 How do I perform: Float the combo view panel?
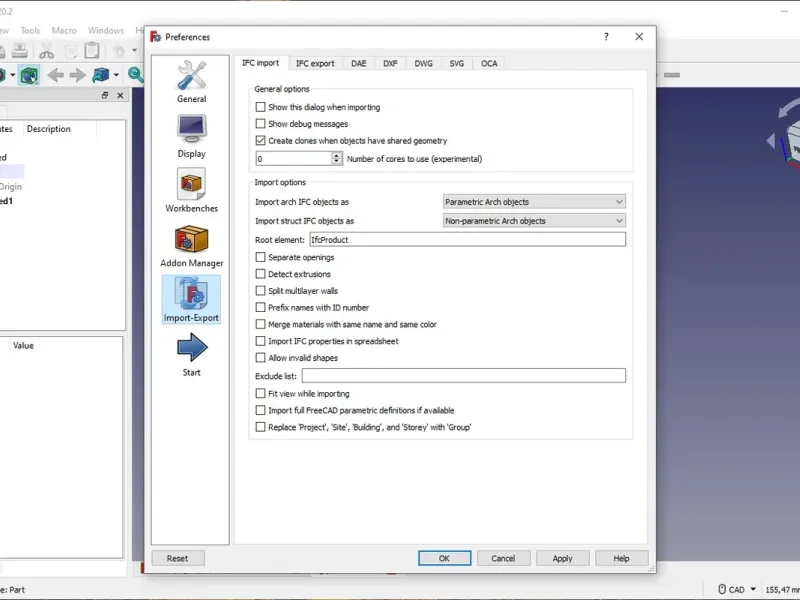[105, 95]
